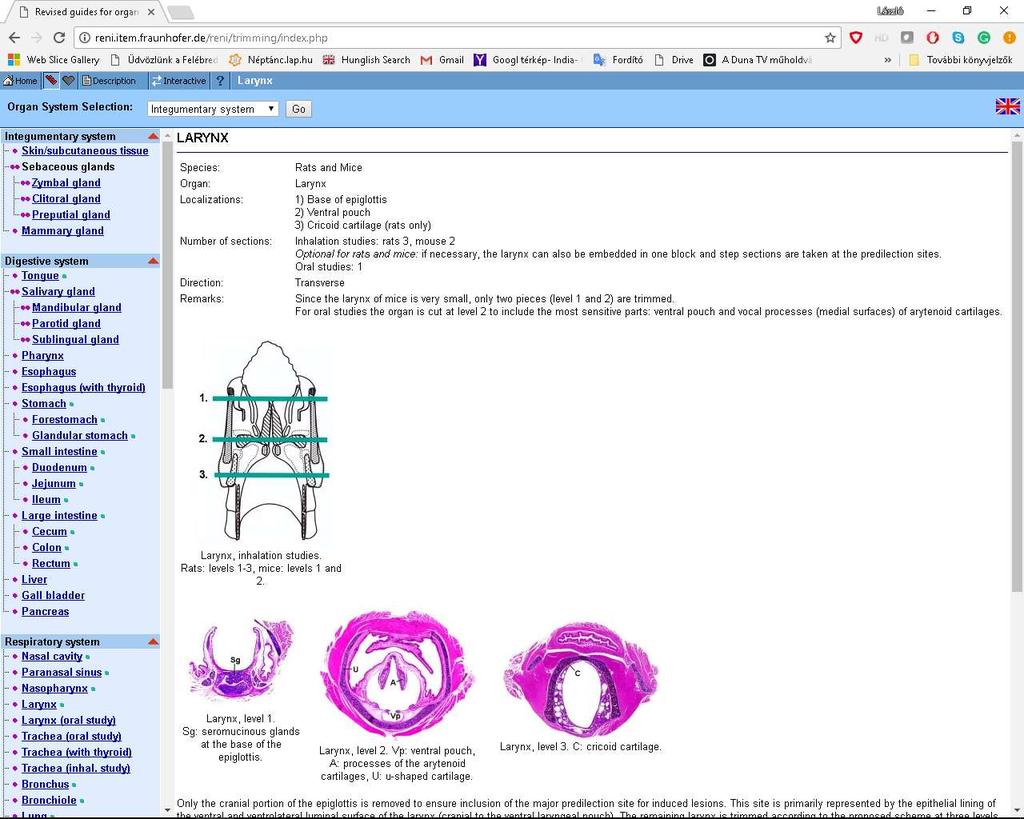Open the Fordító translate bookmark

(x=618, y=59)
